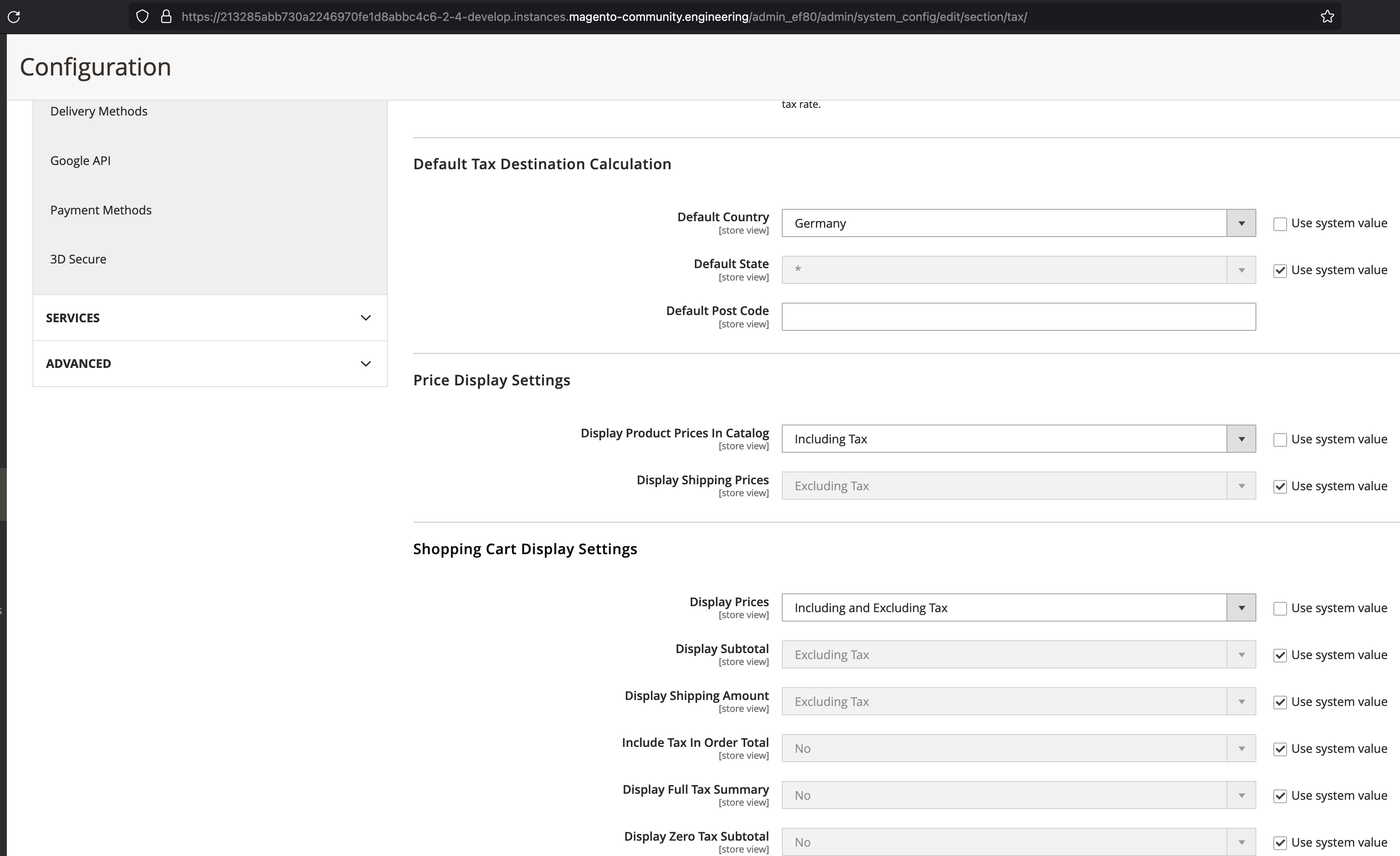This screenshot has height=856, width=1400.
Task: Open the Display Prices dropdown
Action: pyautogui.click(x=1241, y=607)
